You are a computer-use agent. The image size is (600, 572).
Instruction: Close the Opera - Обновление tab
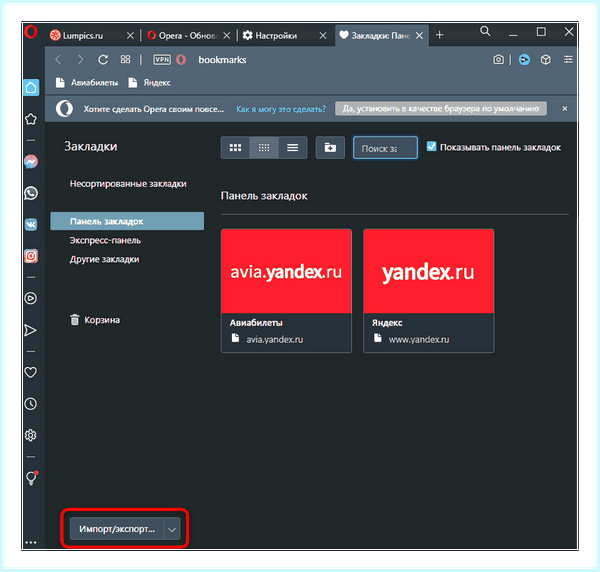227,36
